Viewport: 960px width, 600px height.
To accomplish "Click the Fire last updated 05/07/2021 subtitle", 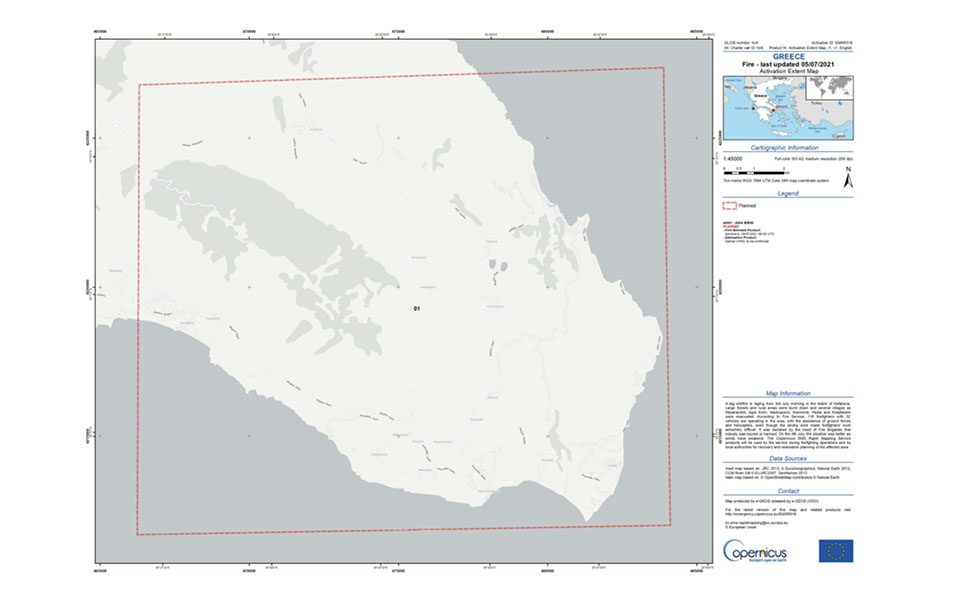I will point(788,64).
